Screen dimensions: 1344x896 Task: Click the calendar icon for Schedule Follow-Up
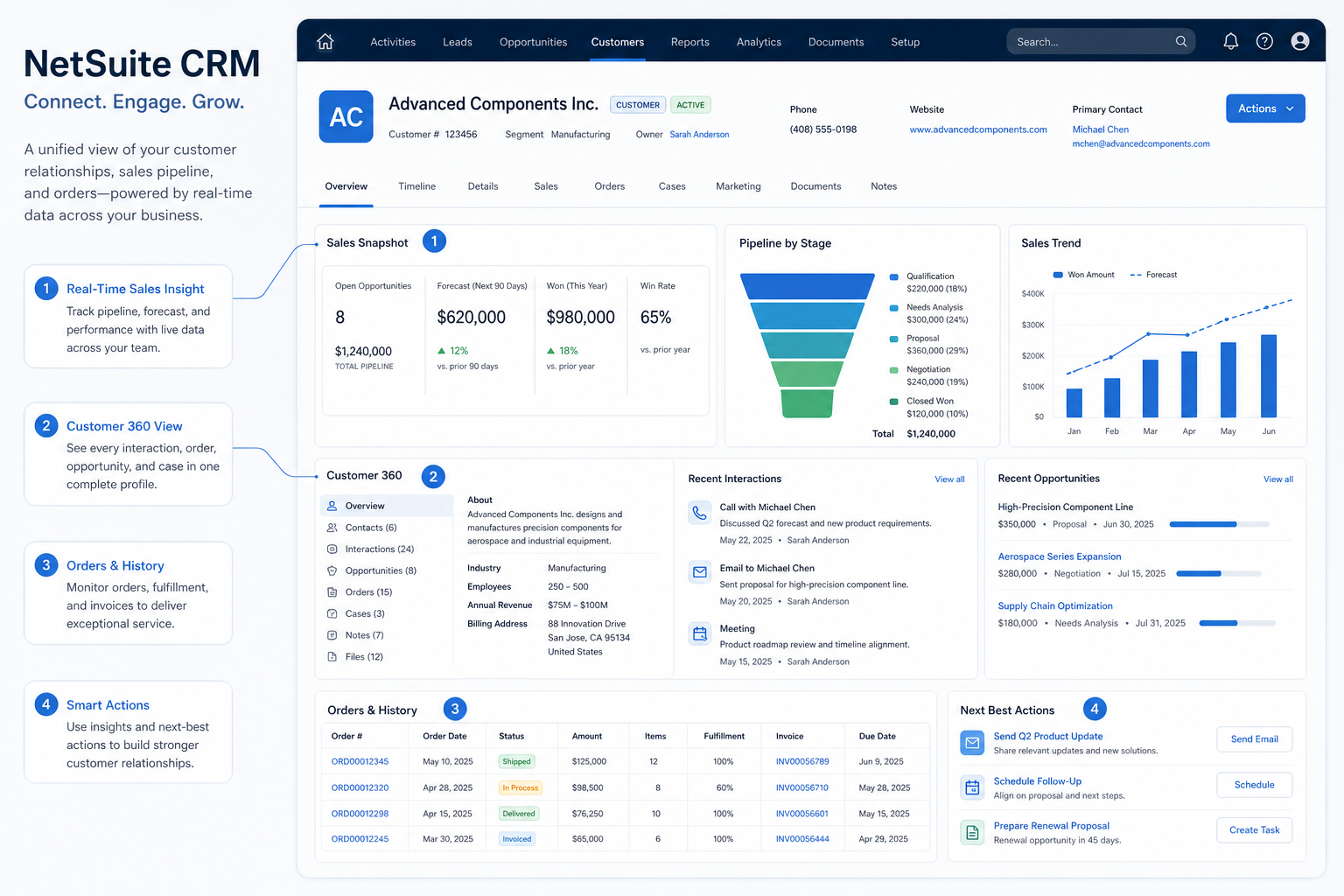(x=972, y=787)
